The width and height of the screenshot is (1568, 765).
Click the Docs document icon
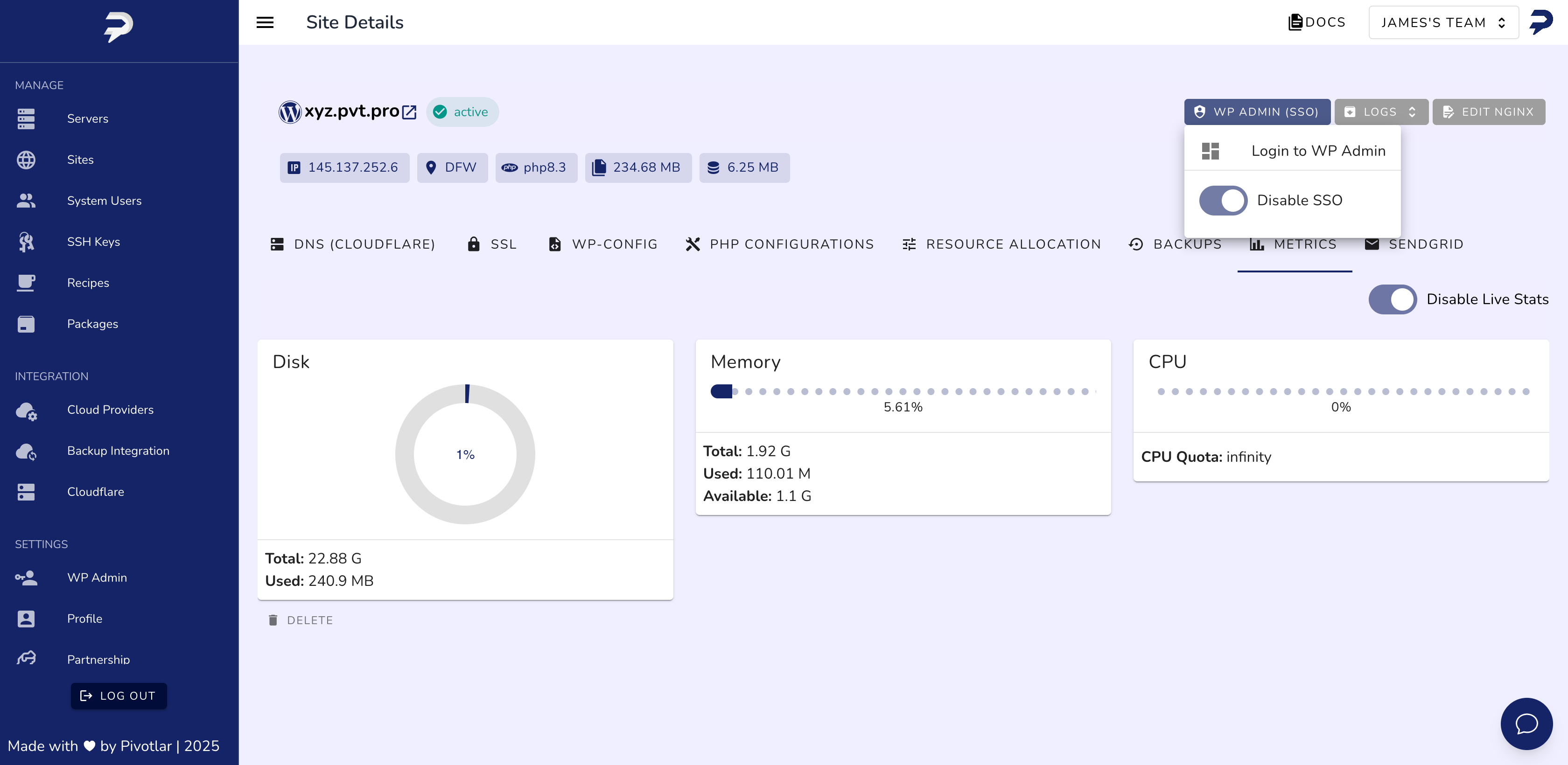pyautogui.click(x=1295, y=22)
